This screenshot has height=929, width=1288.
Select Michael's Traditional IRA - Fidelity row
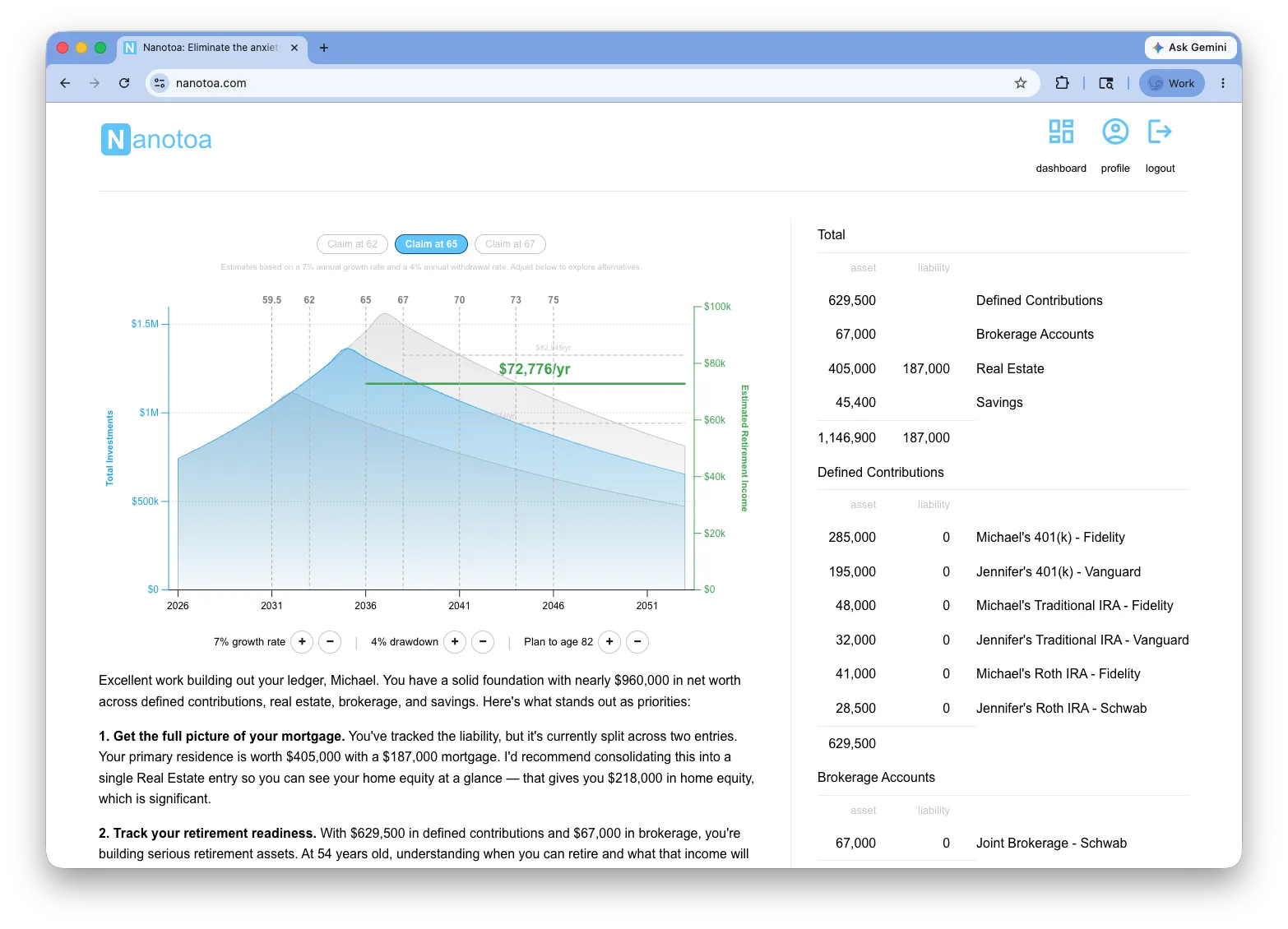[1003, 606]
